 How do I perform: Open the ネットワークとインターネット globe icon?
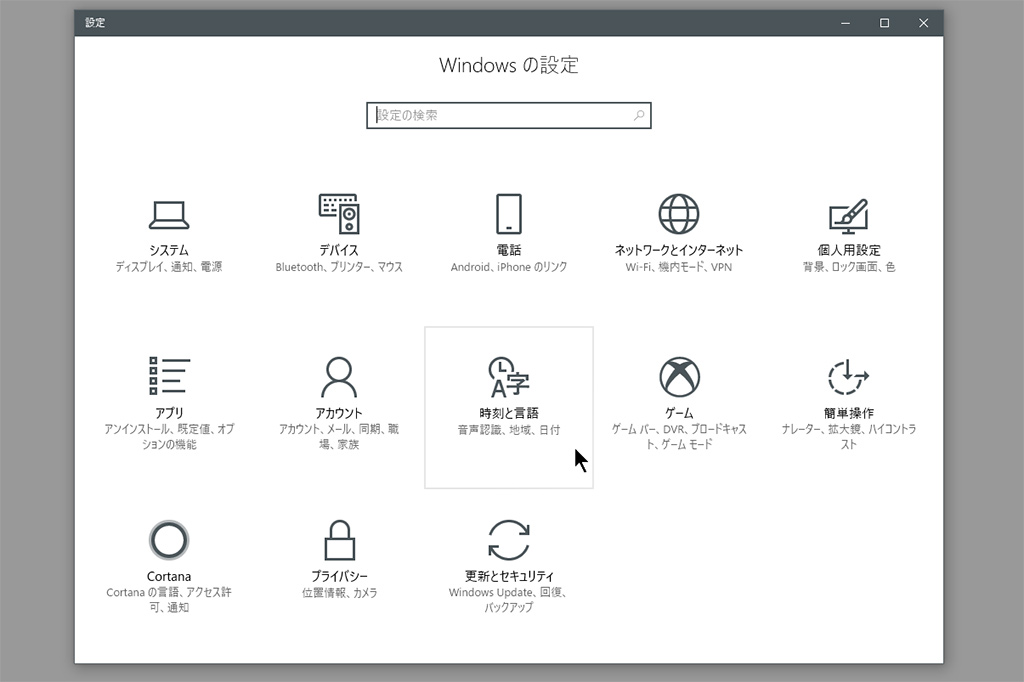click(x=679, y=214)
